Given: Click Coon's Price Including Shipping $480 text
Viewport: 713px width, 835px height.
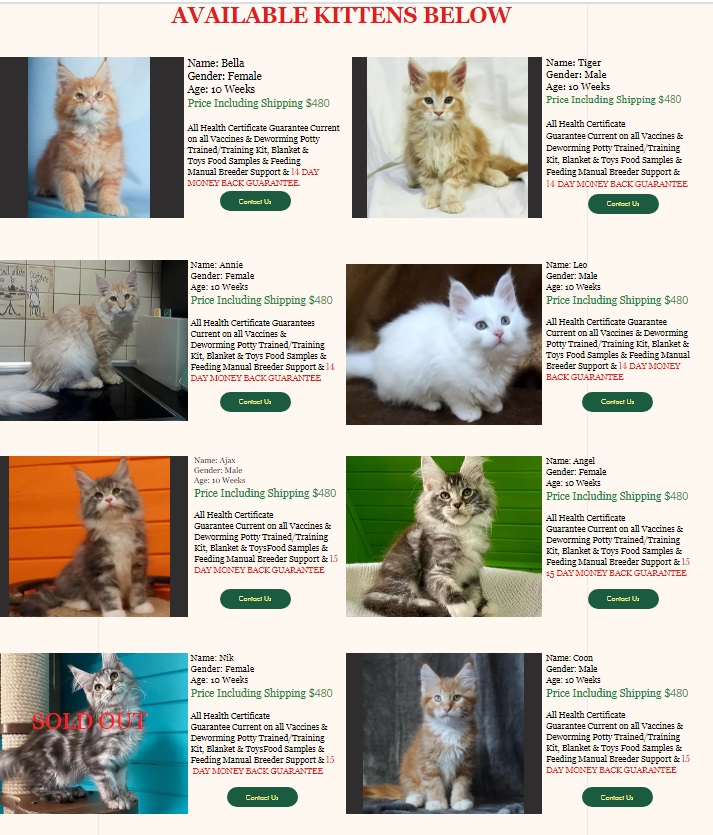Looking at the screenshot, I should click(x=617, y=693).
